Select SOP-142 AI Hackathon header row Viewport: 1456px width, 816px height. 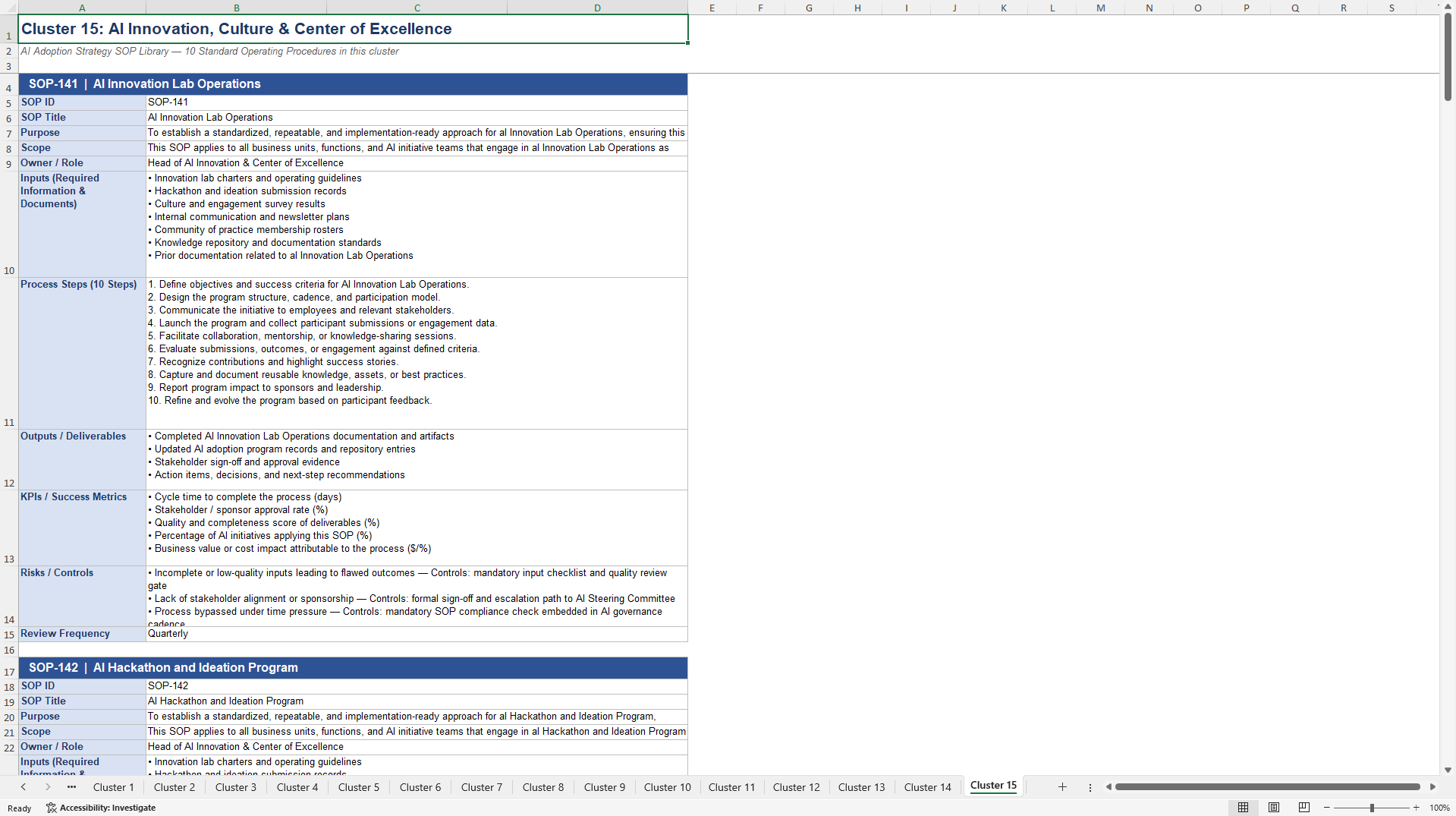click(353, 668)
